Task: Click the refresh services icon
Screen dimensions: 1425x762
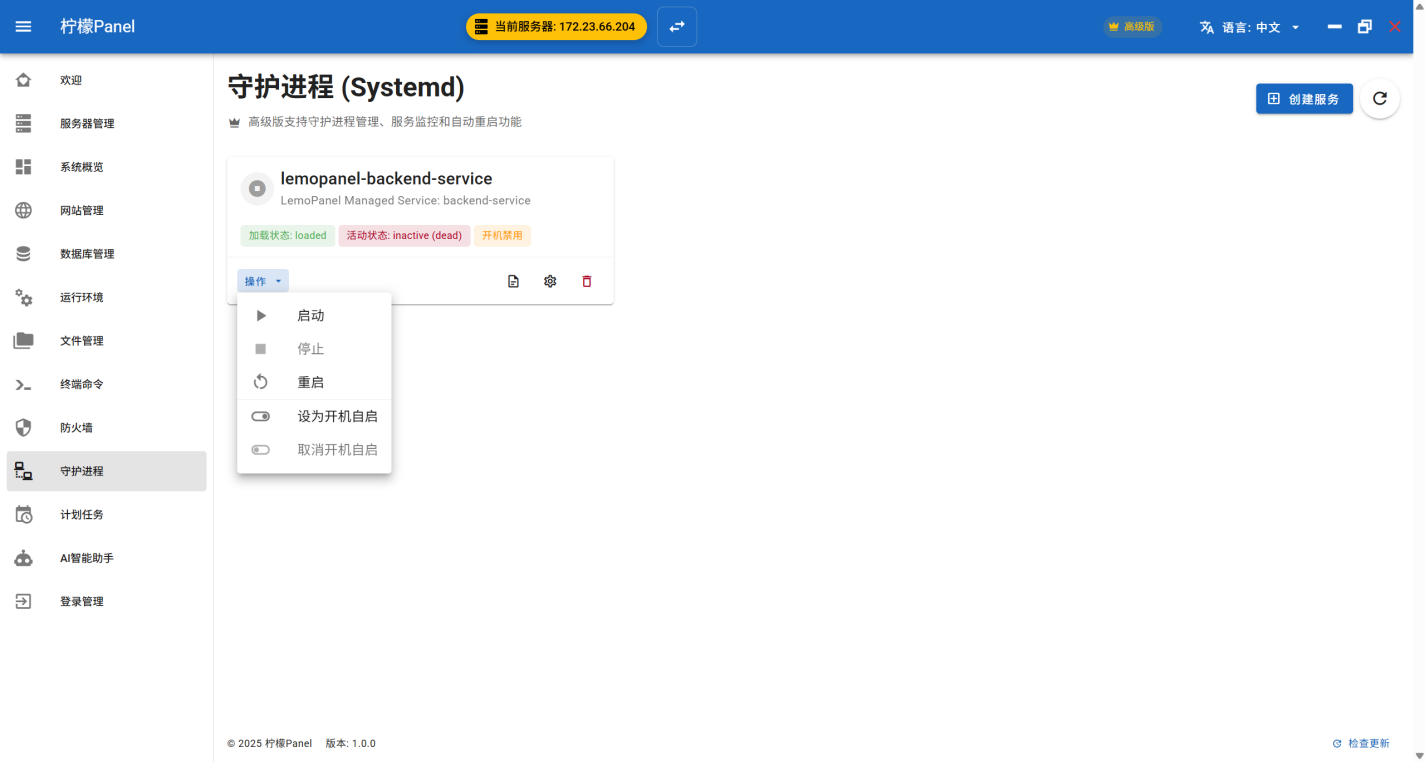Action: 1380,99
